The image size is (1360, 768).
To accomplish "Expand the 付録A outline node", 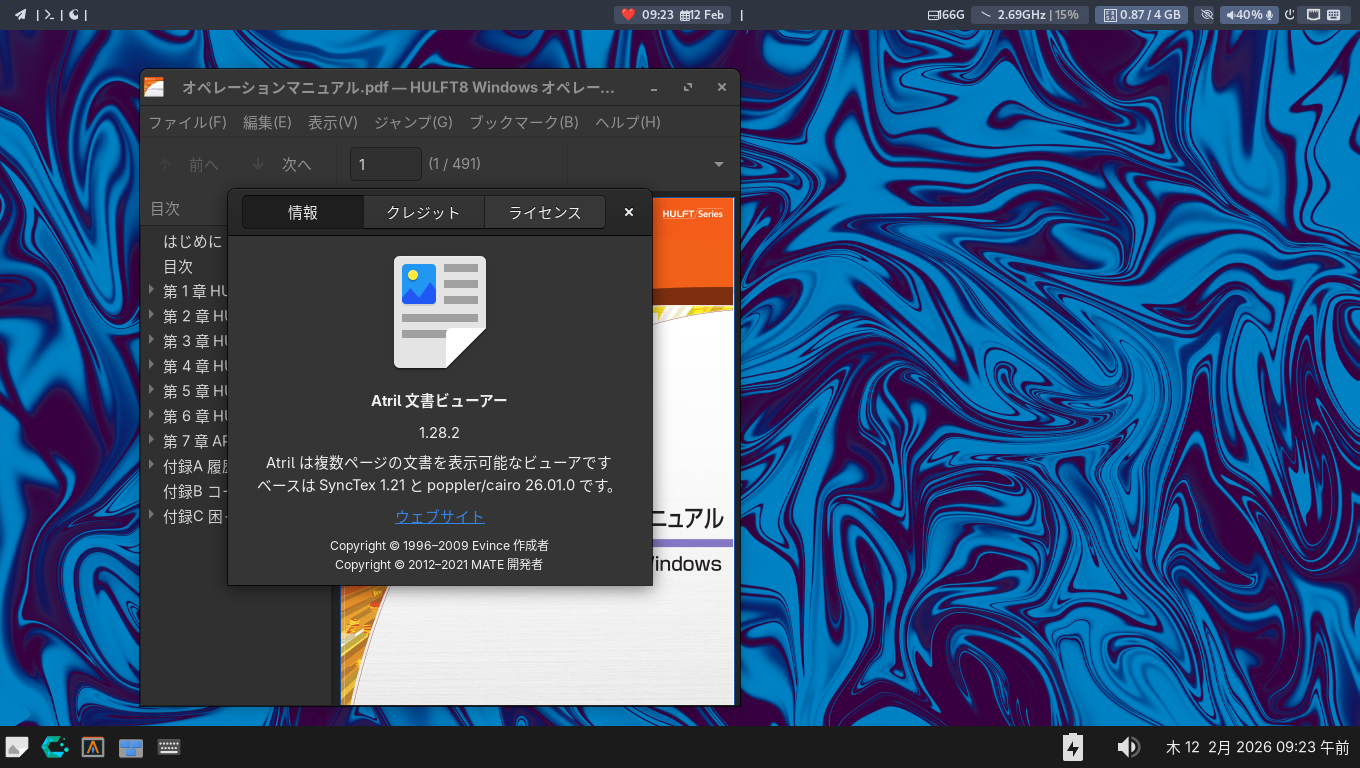I will point(151,466).
